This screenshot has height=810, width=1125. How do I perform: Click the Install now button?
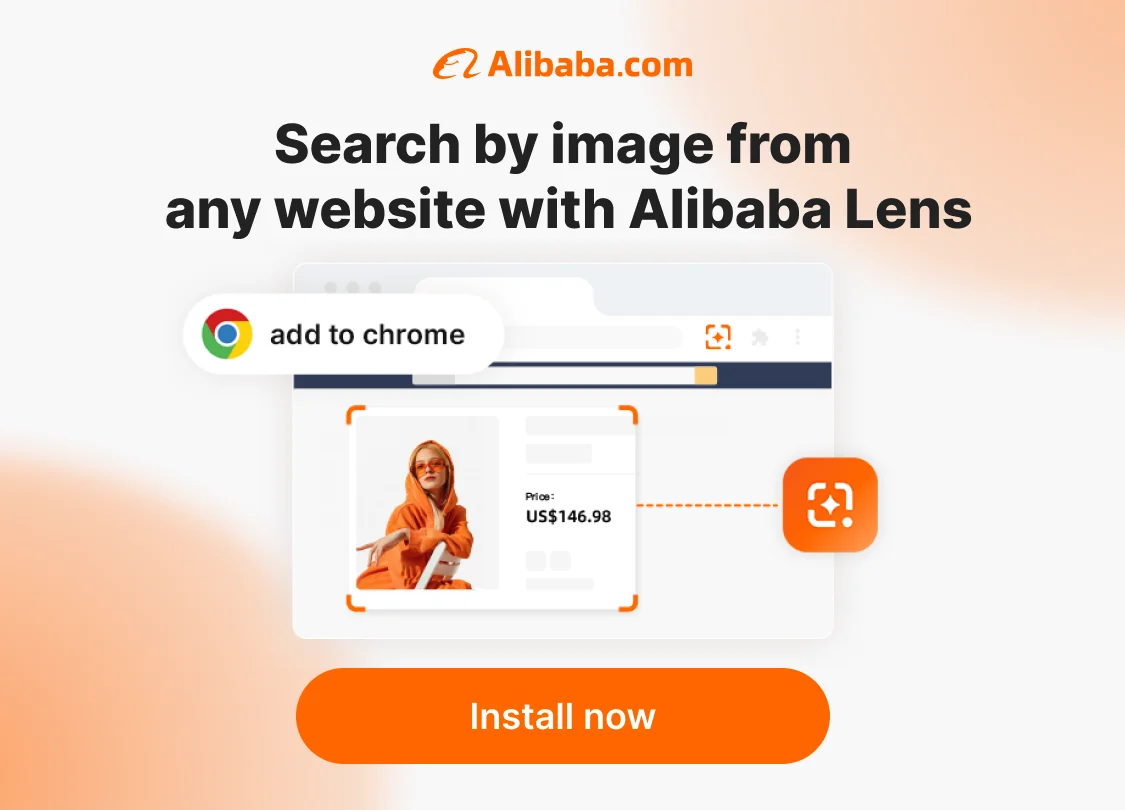coord(562,715)
